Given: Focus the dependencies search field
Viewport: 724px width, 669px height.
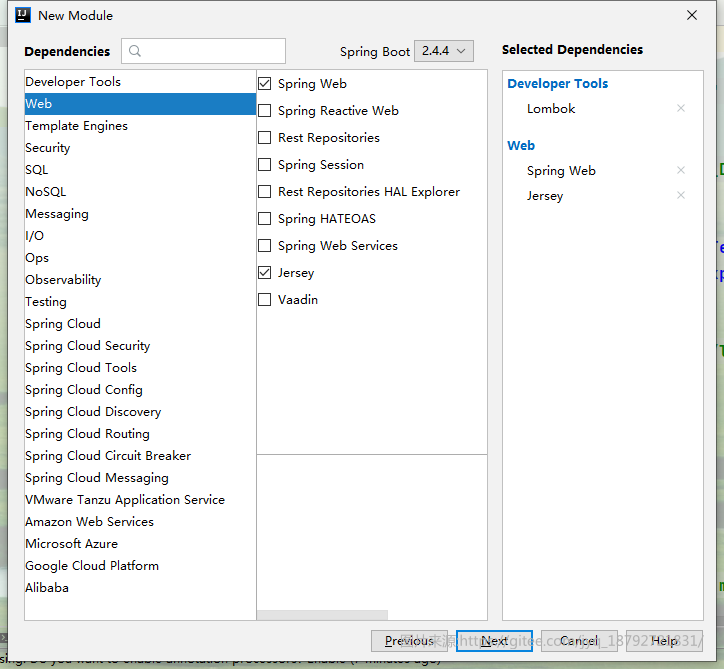Looking at the screenshot, I should [203, 51].
